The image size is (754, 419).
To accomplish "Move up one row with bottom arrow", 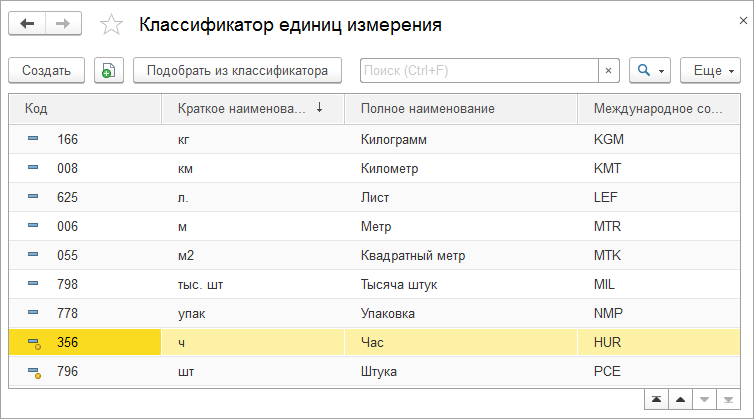I will click(681, 399).
